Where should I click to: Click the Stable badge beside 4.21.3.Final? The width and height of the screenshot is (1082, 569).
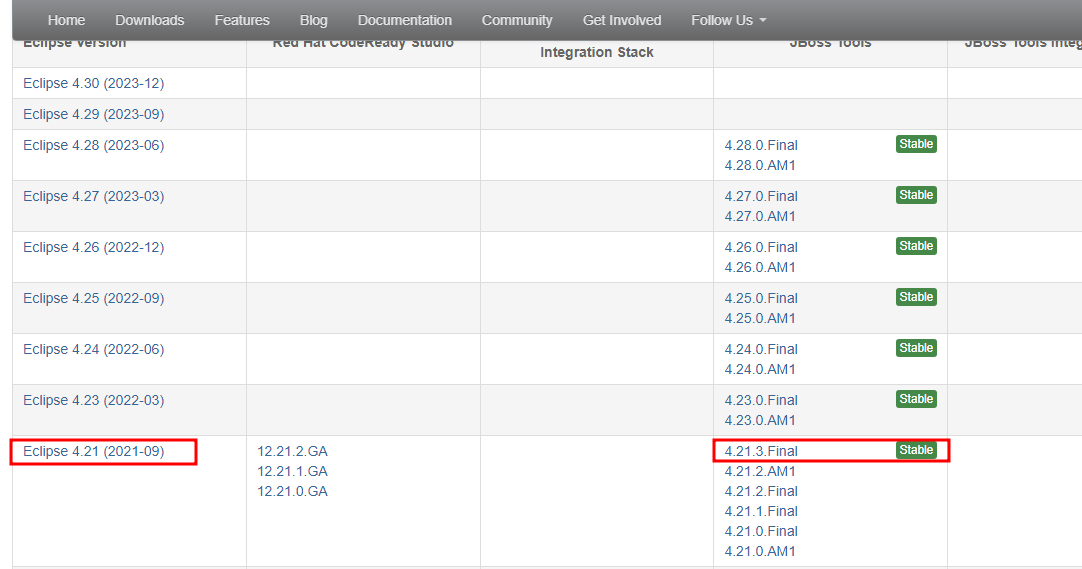click(916, 450)
